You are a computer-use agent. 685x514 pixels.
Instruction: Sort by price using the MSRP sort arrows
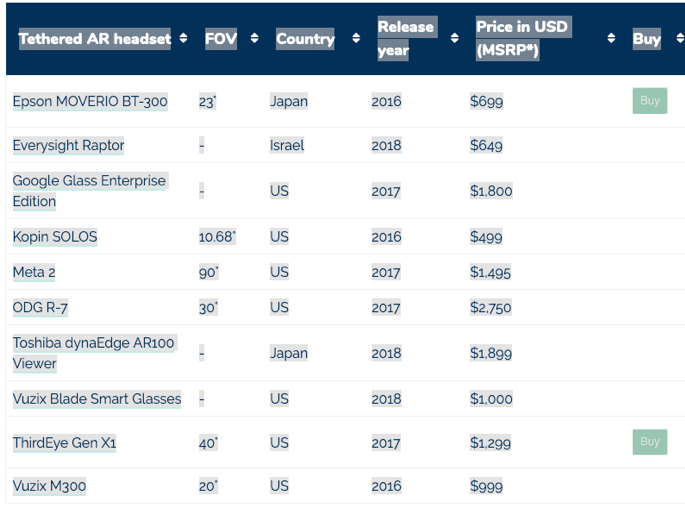point(611,39)
